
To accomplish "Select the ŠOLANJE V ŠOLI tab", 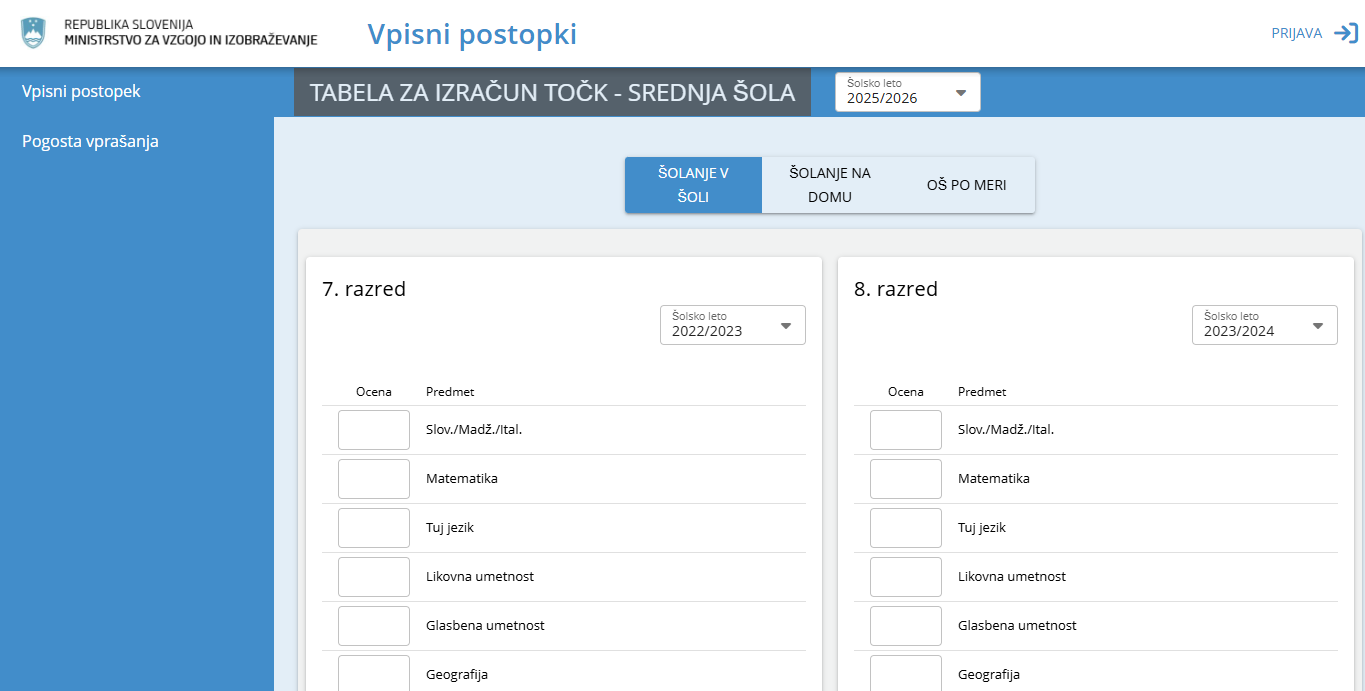I will pos(693,185).
